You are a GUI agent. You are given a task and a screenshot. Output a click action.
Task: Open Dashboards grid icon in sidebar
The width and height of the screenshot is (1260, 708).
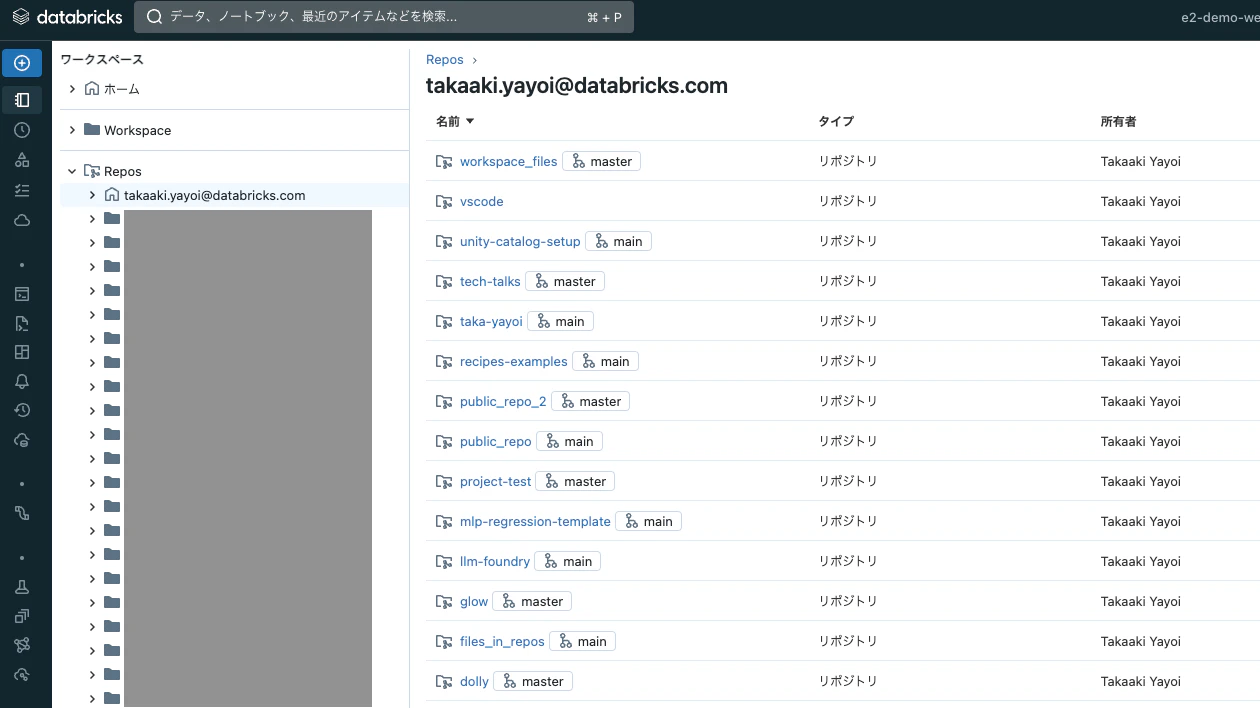tap(22, 352)
